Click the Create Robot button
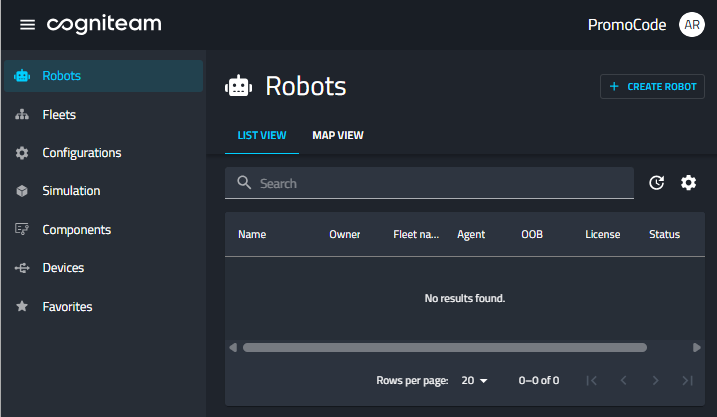The width and height of the screenshot is (717, 417). (x=652, y=86)
